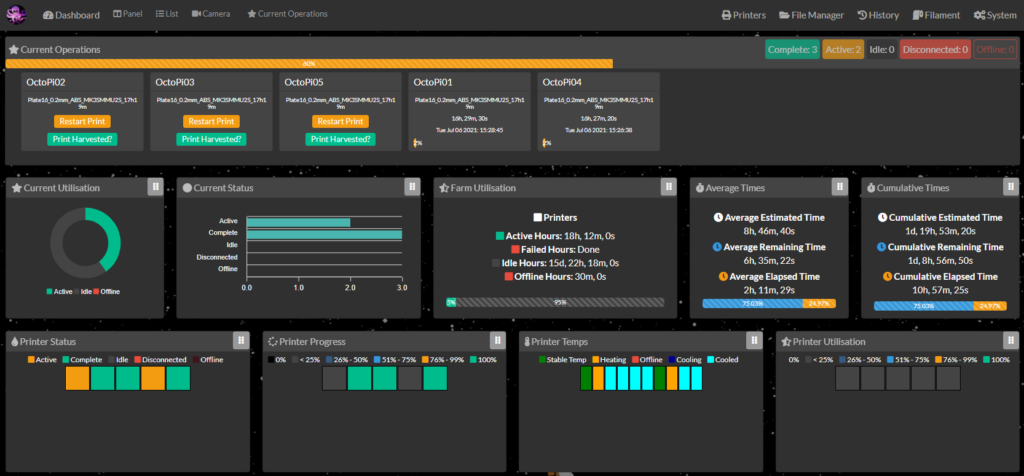Image resolution: width=1024 pixels, height=476 pixels.
Task: Click the drag handle on Printer Progress
Action: (498, 340)
